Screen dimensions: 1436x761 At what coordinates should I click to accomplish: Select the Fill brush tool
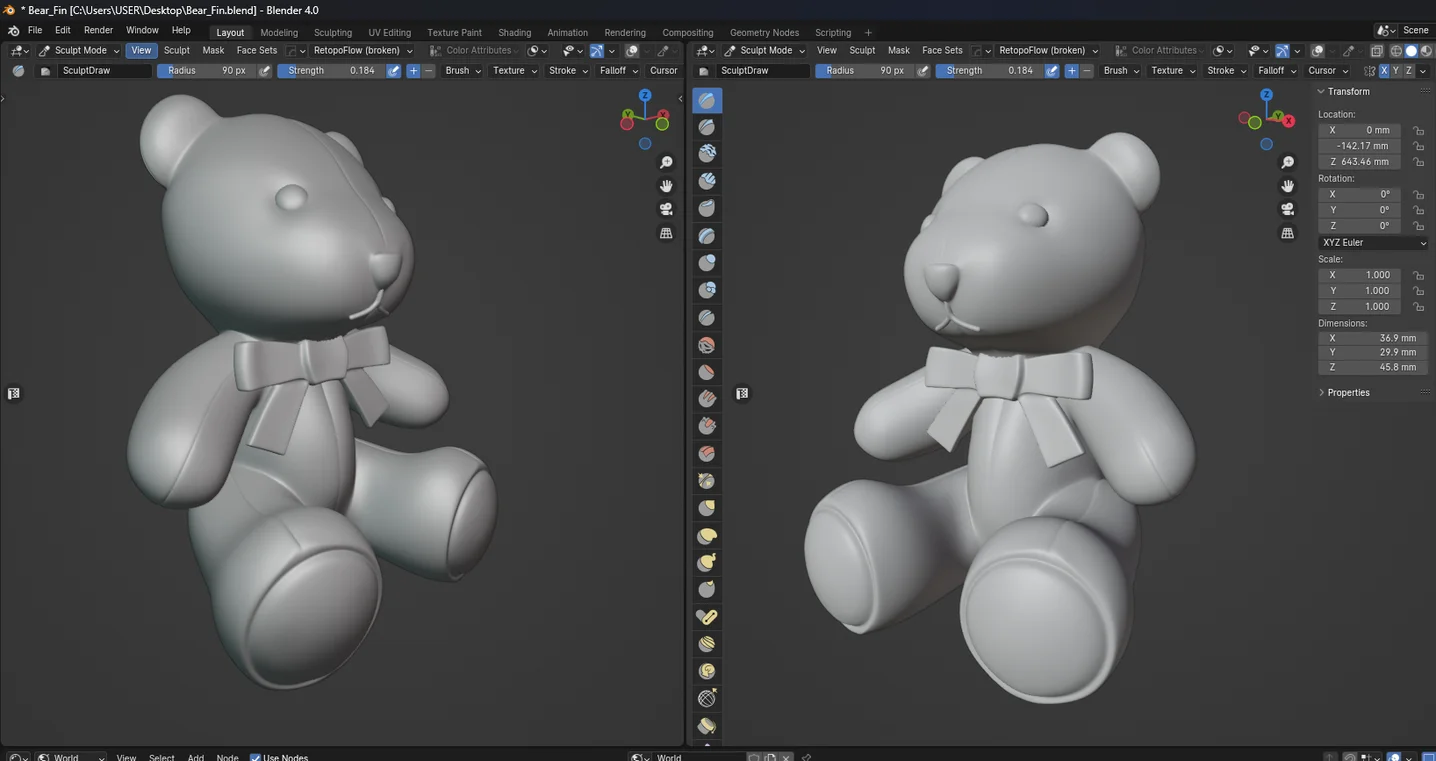[707, 399]
